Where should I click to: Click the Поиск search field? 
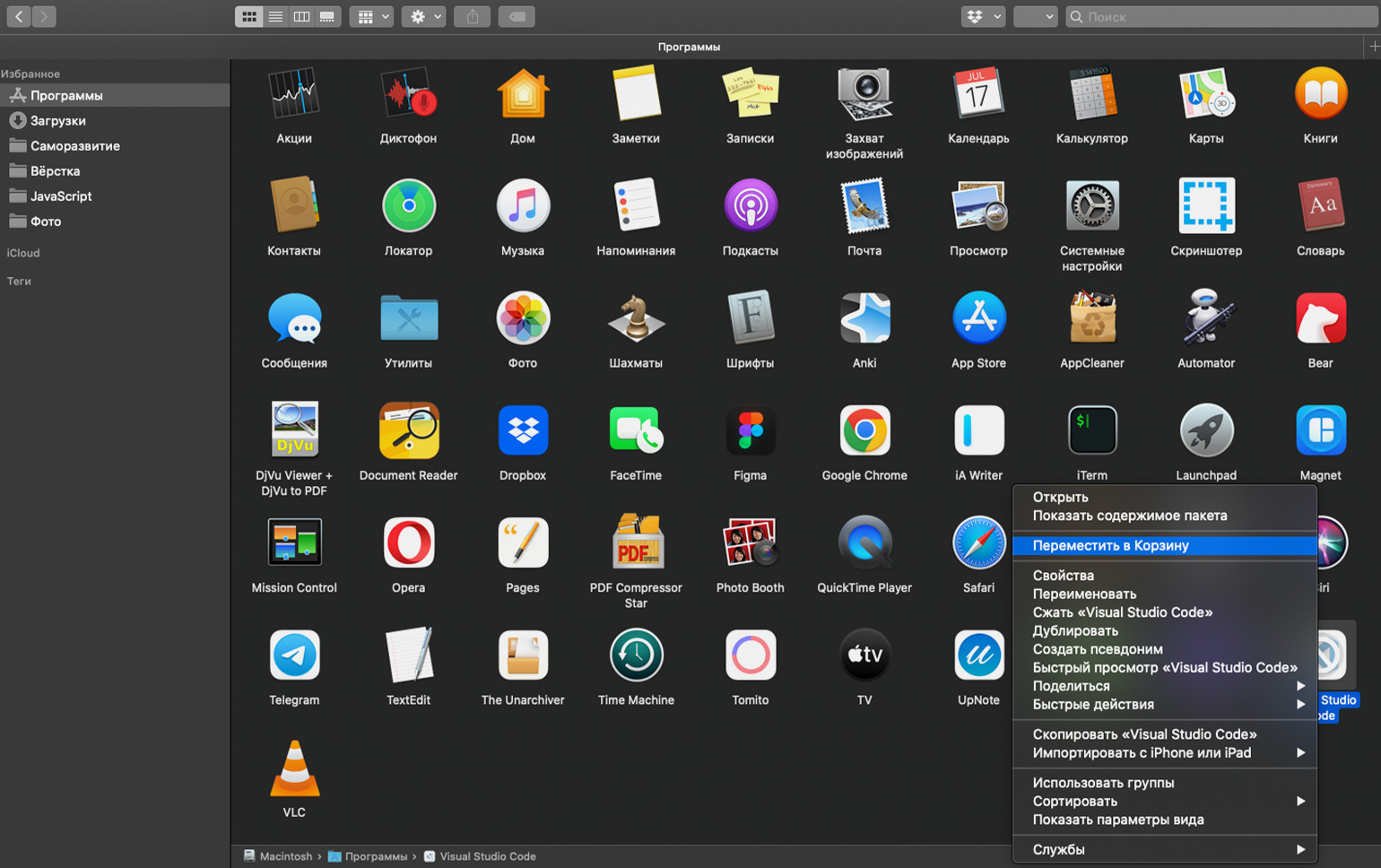pyautogui.click(x=1223, y=16)
